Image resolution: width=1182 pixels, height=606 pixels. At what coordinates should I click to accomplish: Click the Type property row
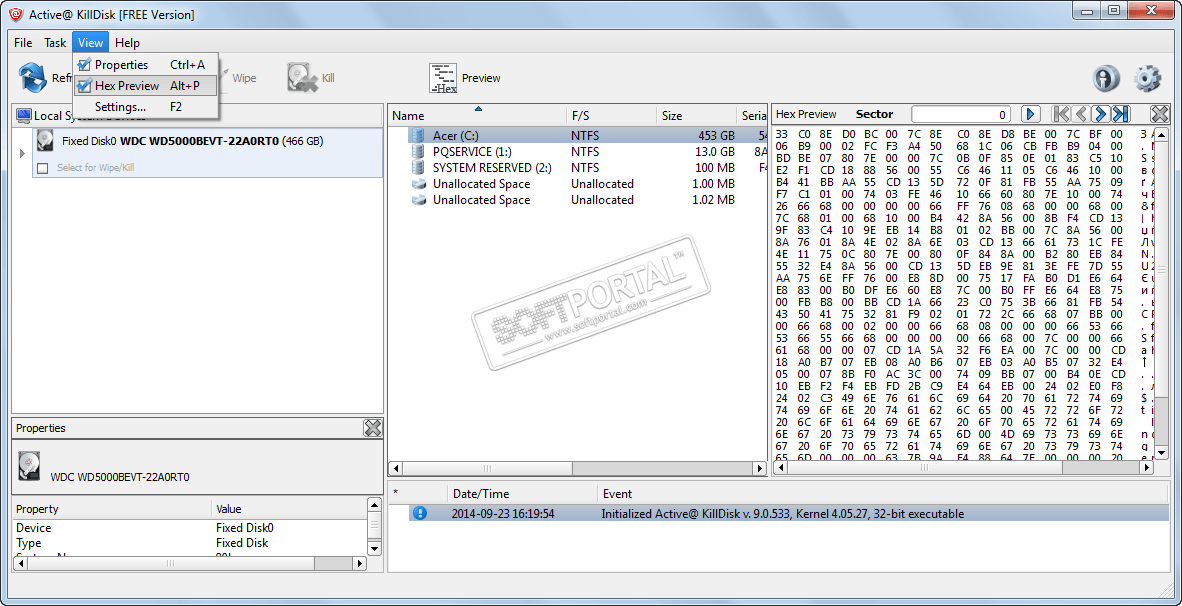[x=189, y=543]
